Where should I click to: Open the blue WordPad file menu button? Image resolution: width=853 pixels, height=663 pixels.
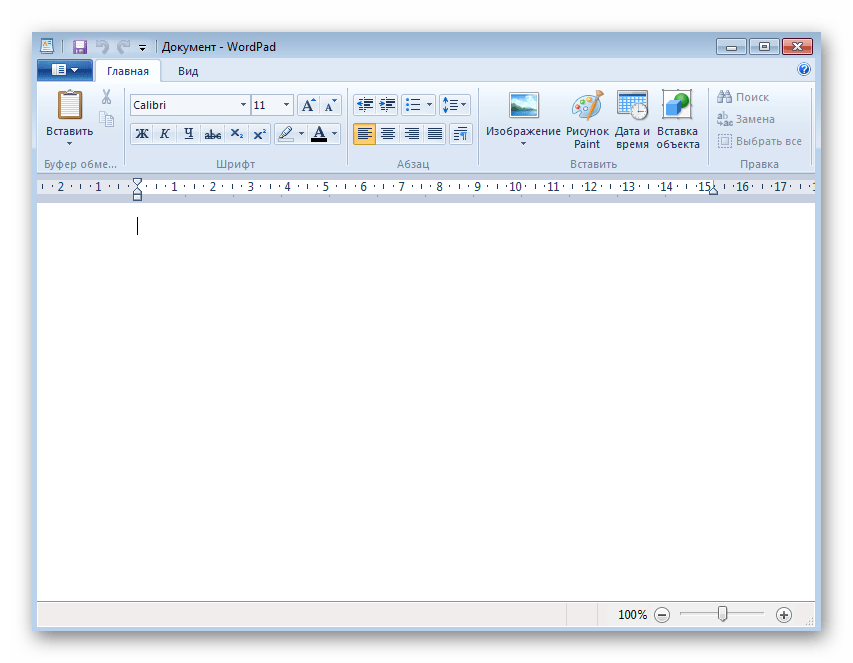tap(65, 70)
